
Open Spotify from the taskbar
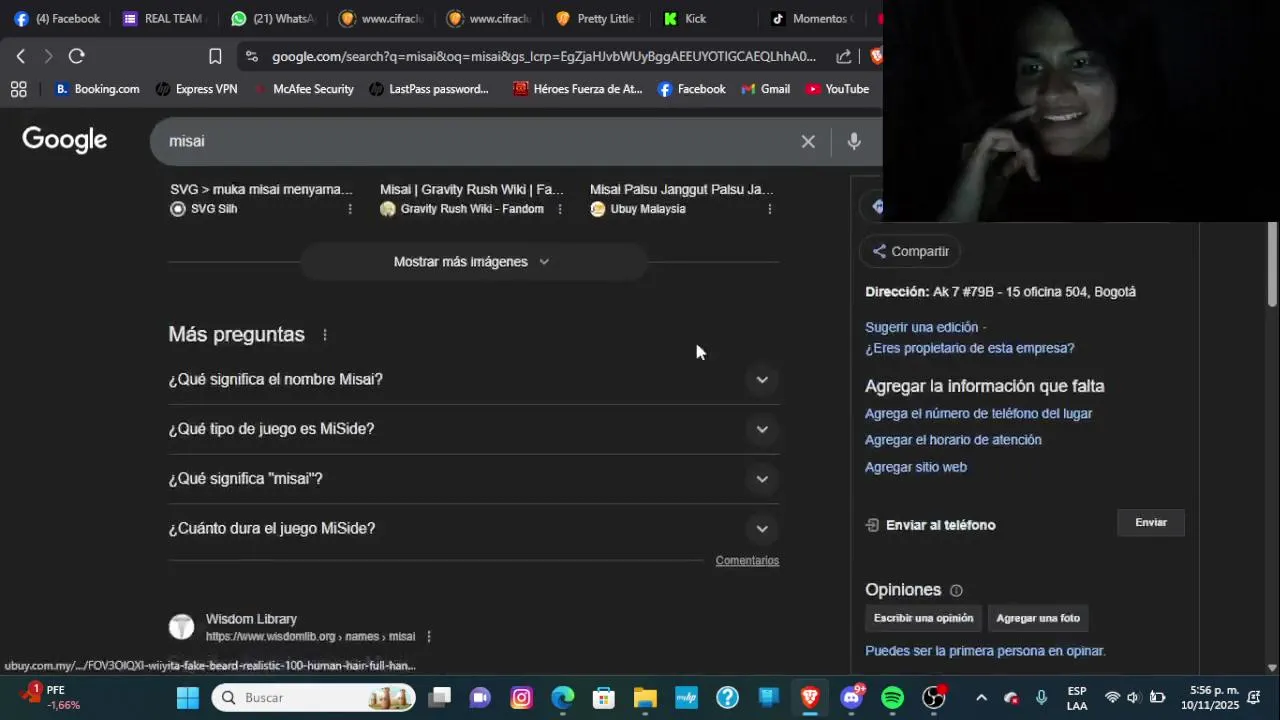tap(892, 697)
